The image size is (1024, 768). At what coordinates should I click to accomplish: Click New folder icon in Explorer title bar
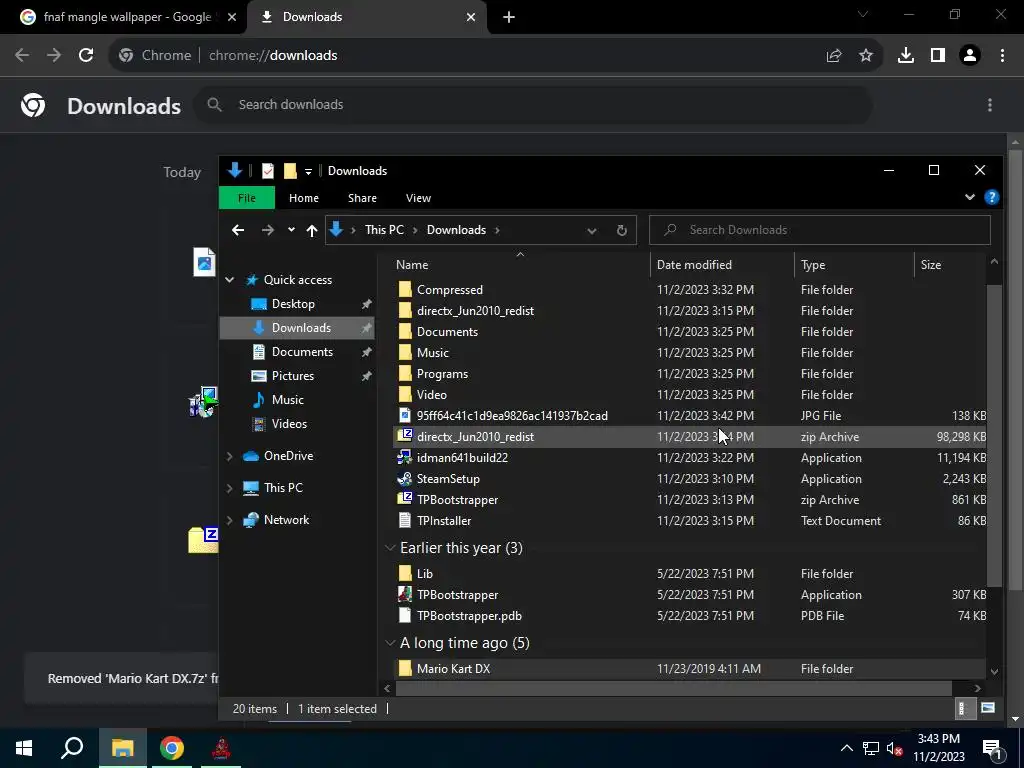click(290, 171)
